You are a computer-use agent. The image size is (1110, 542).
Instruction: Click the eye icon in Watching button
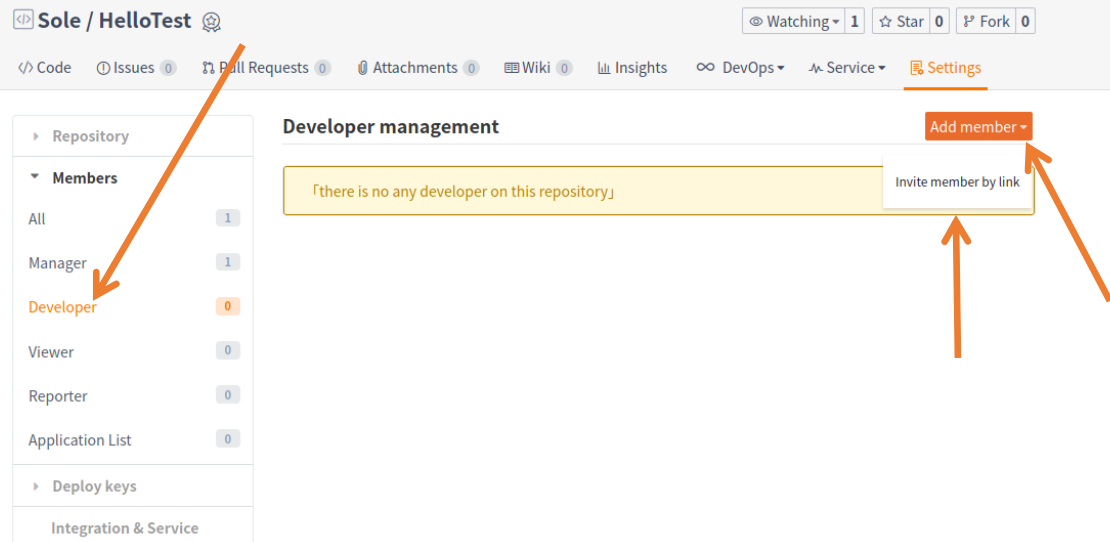[756, 22]
